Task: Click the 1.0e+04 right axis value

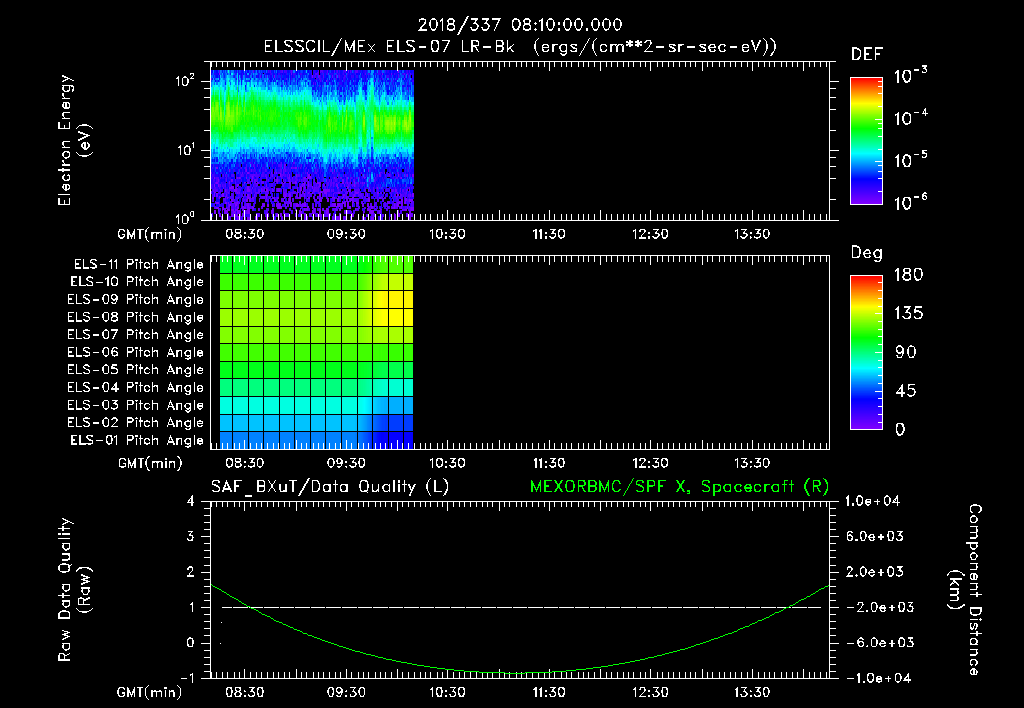Action: (872, 501)
